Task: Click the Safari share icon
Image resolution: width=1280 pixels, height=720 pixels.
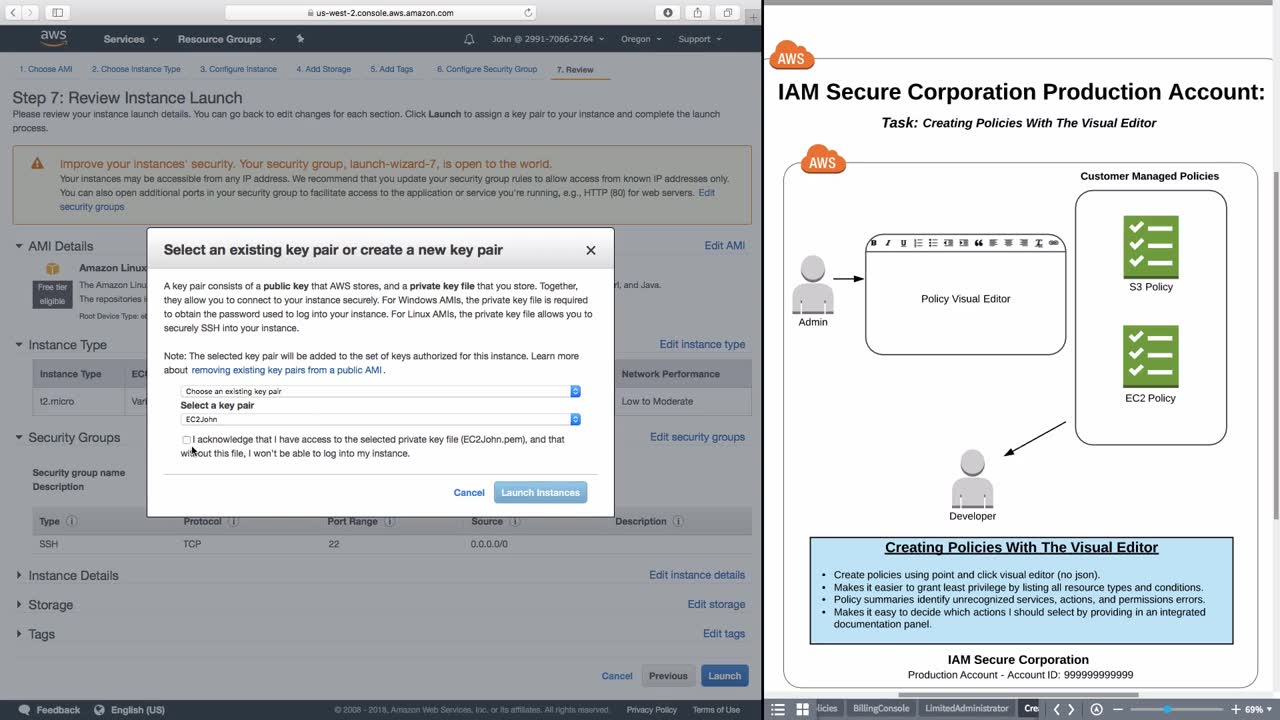Action: [698, 13]
